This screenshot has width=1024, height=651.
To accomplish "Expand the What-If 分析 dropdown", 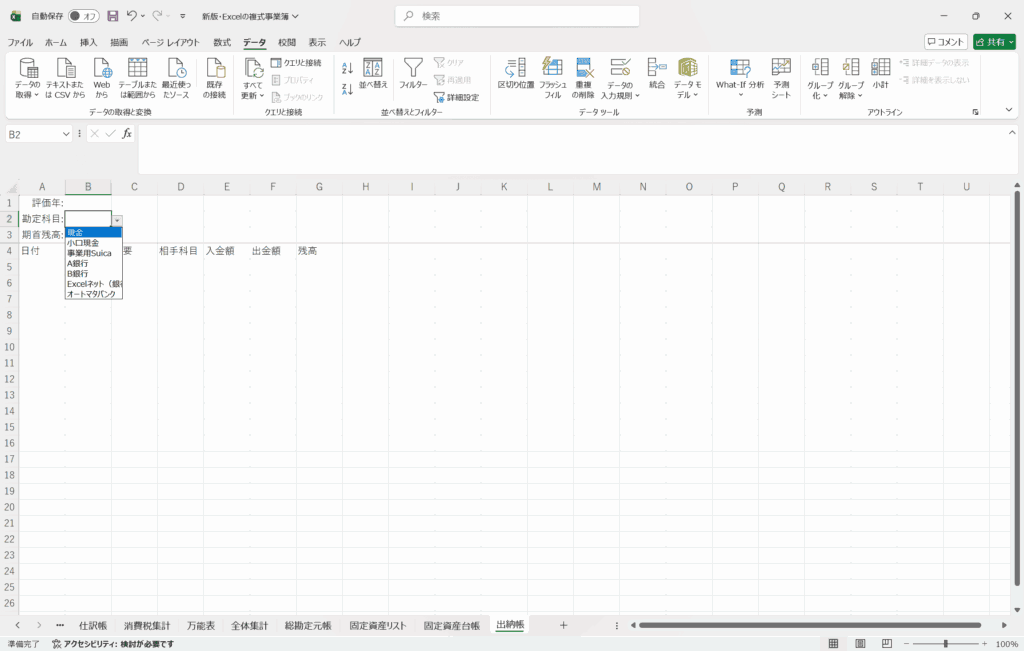I will 740,96.
